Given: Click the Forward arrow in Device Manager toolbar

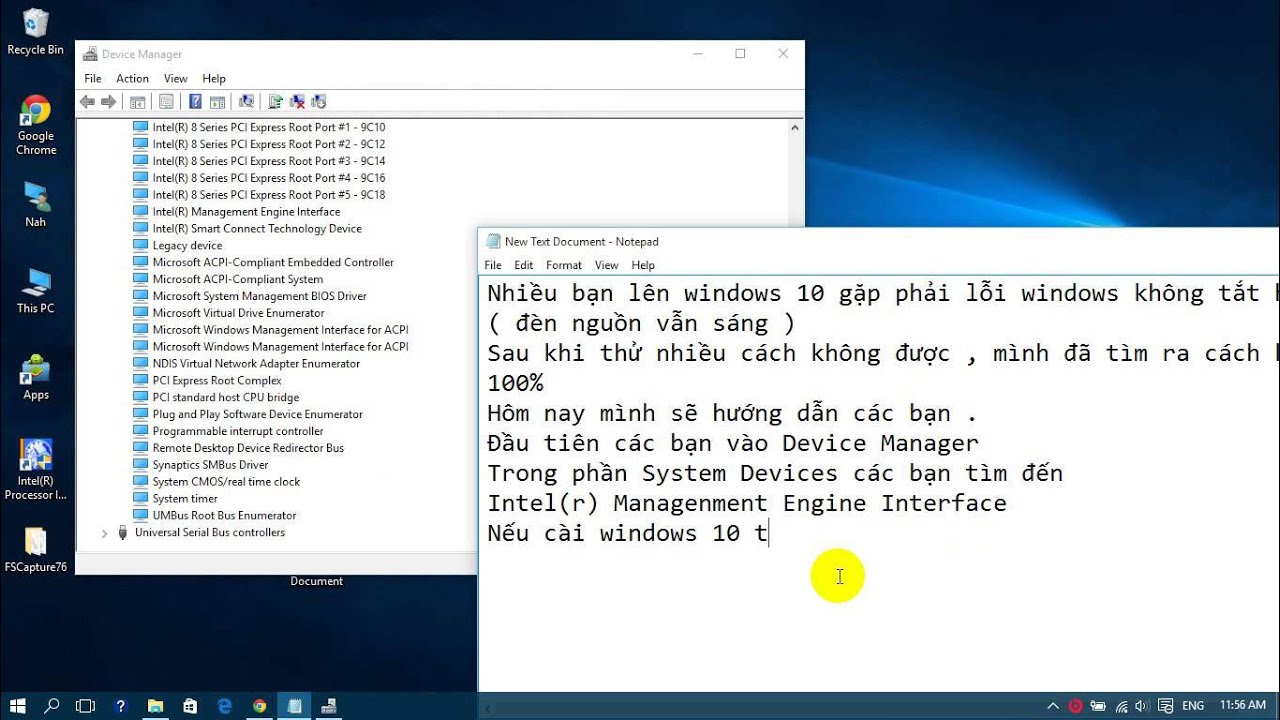Looking at the screenshot, I should (x=108, y=101).
